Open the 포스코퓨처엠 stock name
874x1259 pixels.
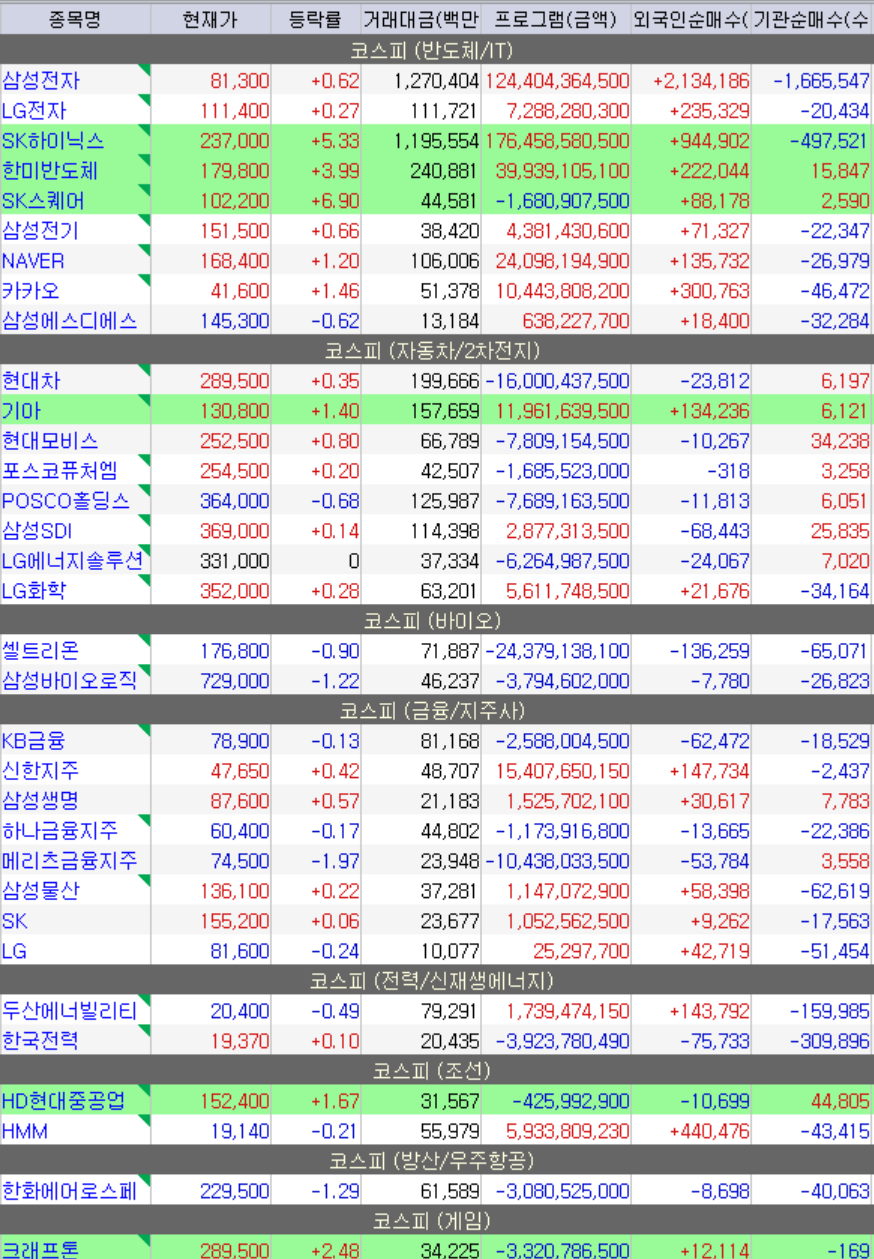point(60,471)
